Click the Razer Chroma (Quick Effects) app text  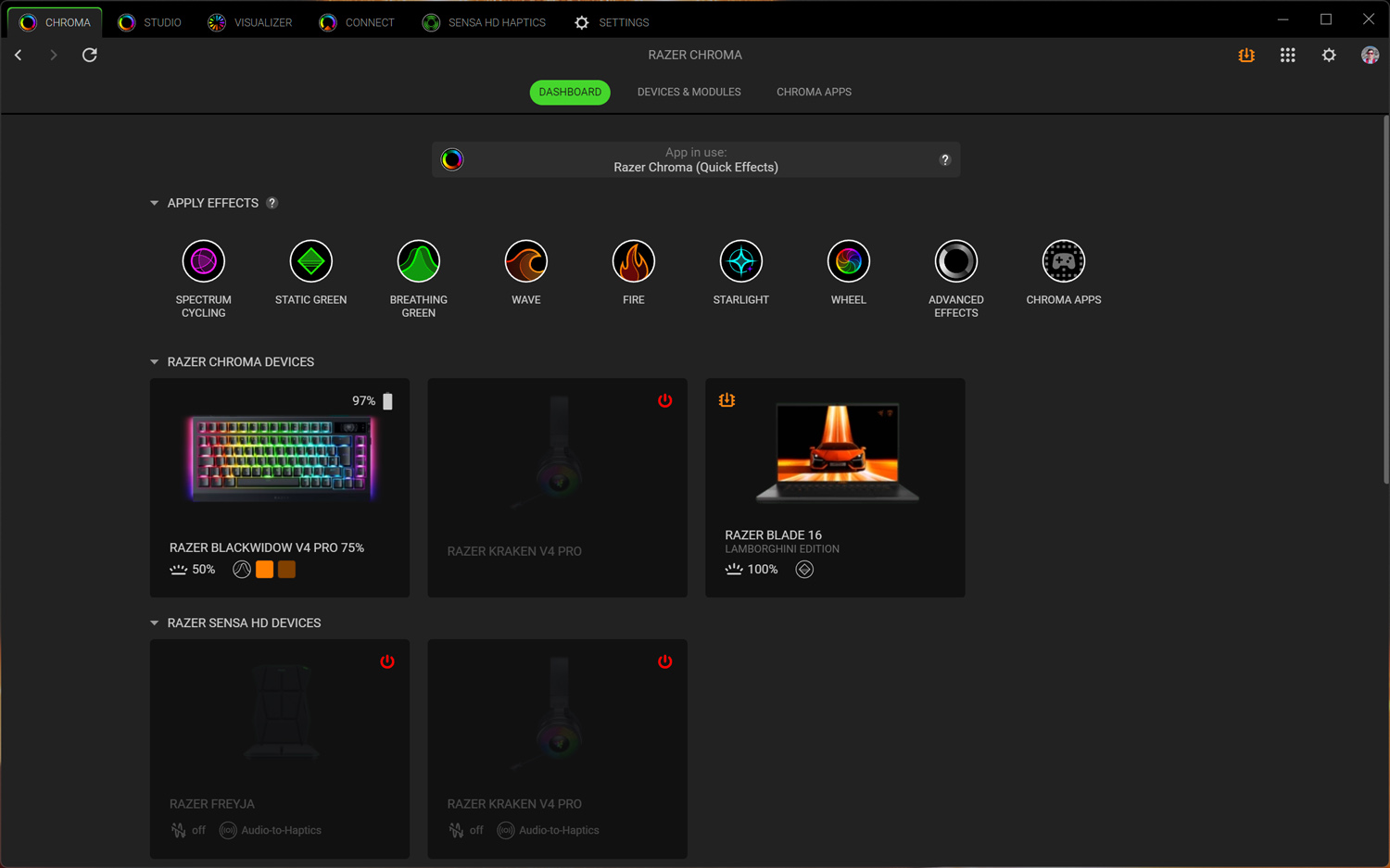(x=696, y=168)
